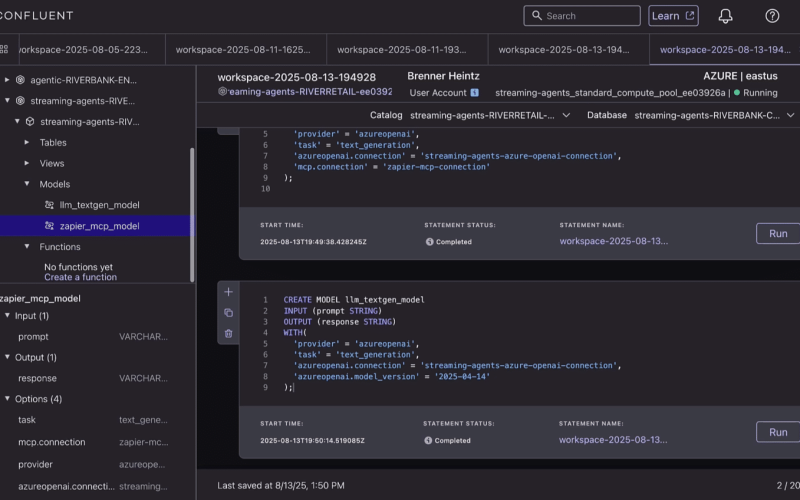Click the Running status indicator dot
This screenshot has height=500, width=800.
click(737, 93)
